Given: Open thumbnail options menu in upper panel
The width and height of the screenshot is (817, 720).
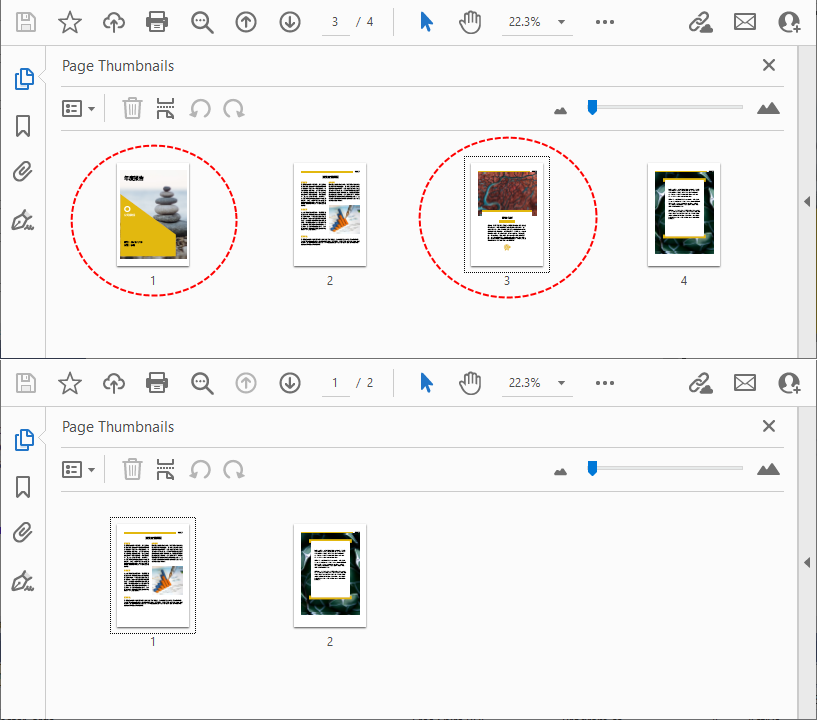Looking at the screenshot, I should [78, 109].
